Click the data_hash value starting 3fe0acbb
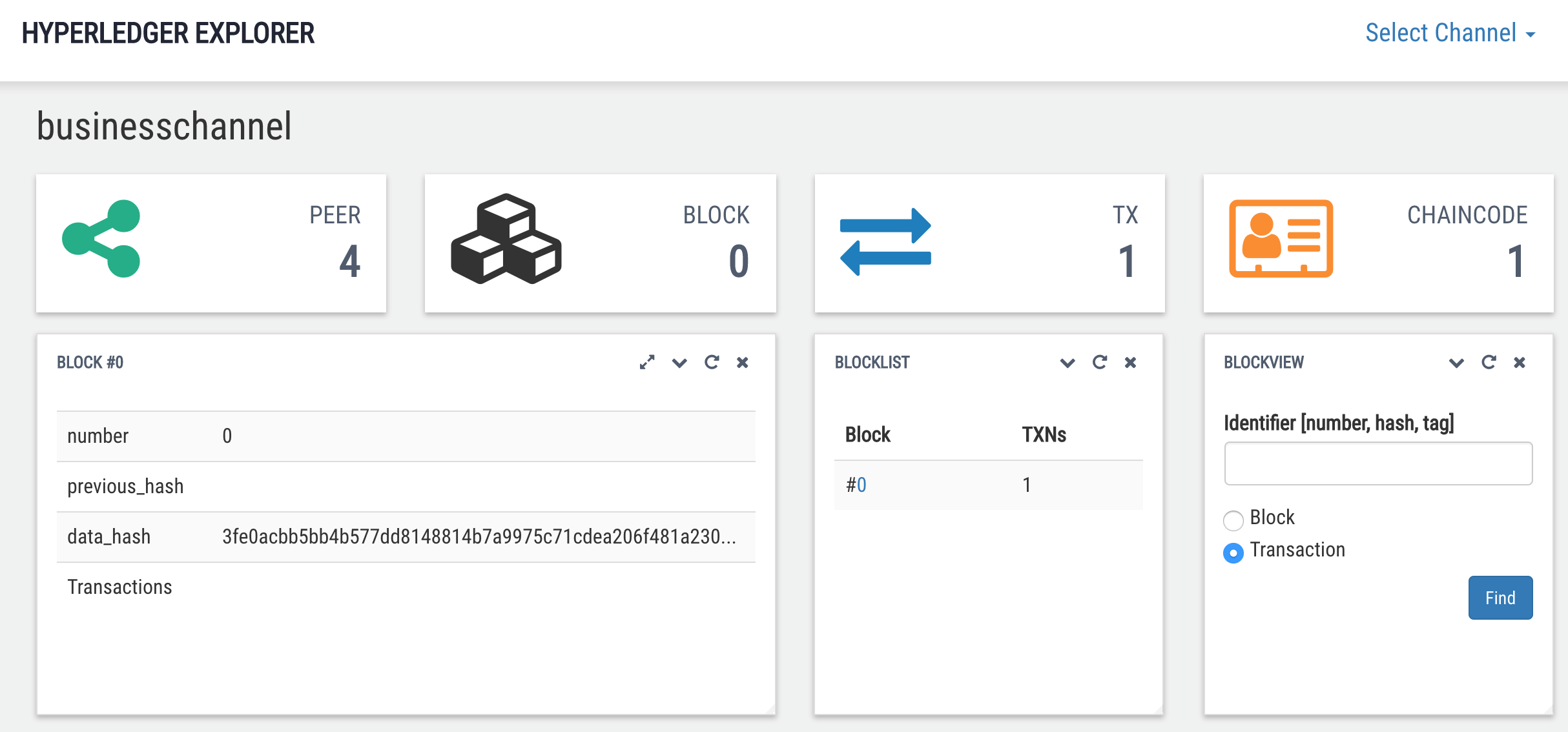 click(479, 536)
